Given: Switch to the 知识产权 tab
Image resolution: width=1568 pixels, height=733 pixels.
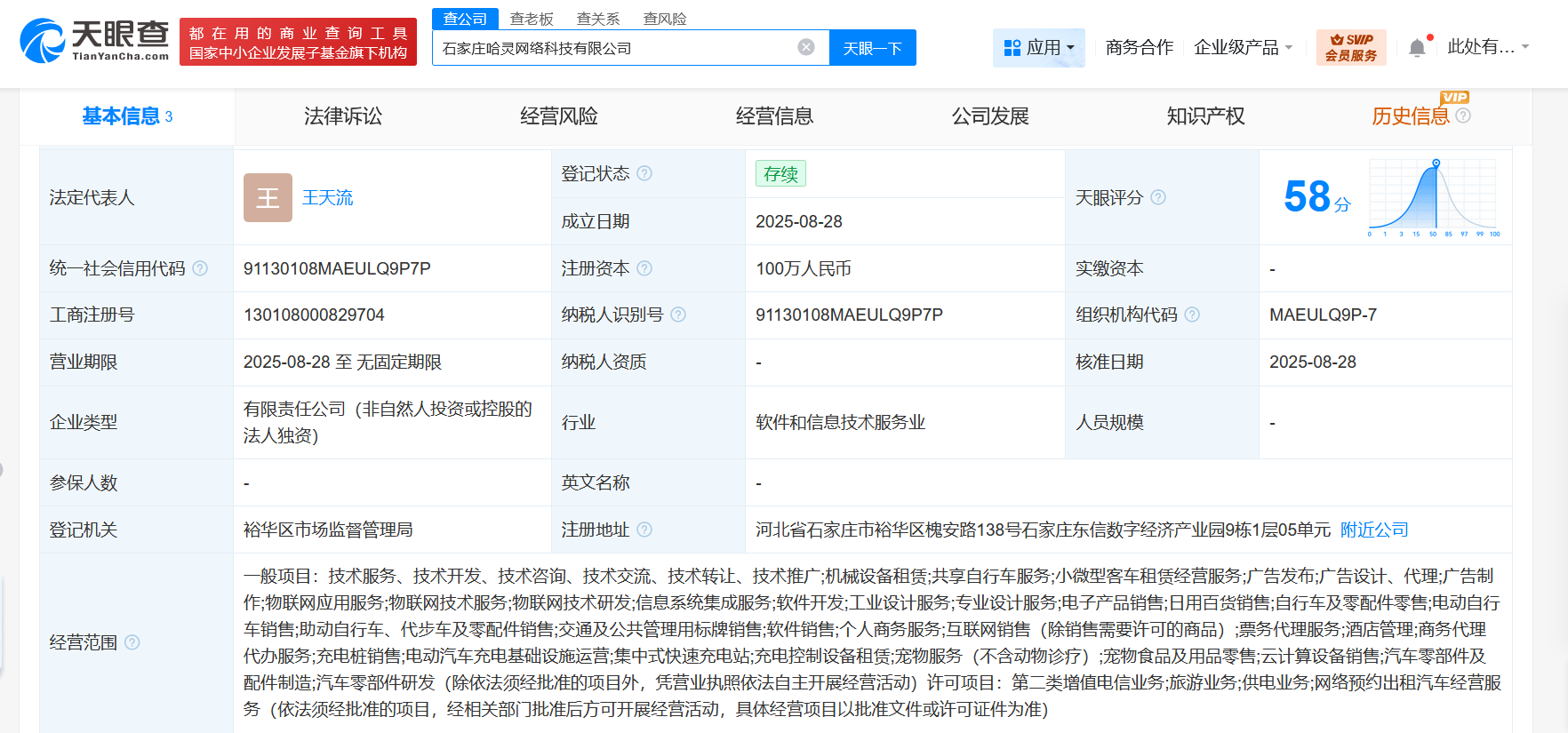Looking at the screenshot, I should tap(1205, 116).
